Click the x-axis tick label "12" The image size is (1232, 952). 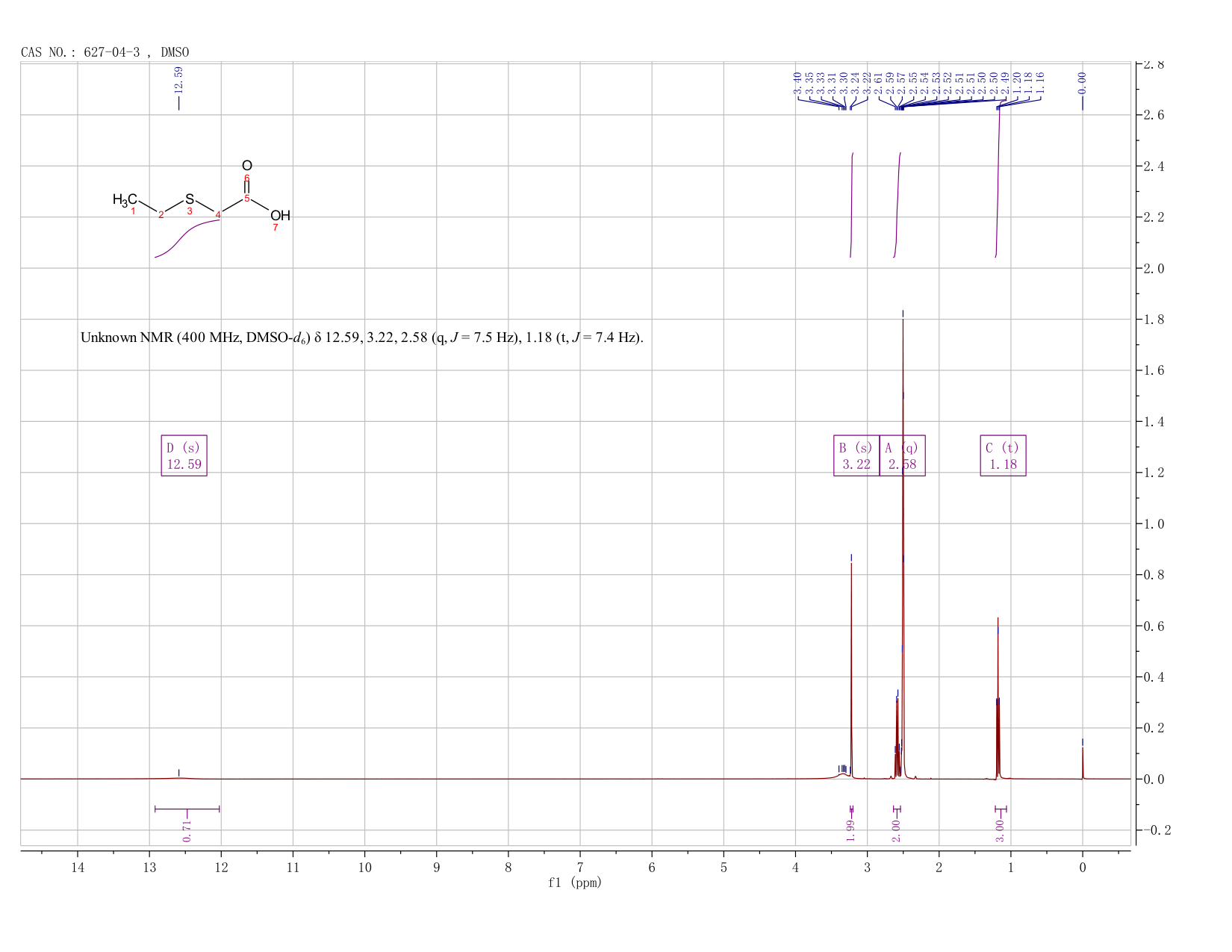pos(221,868)
